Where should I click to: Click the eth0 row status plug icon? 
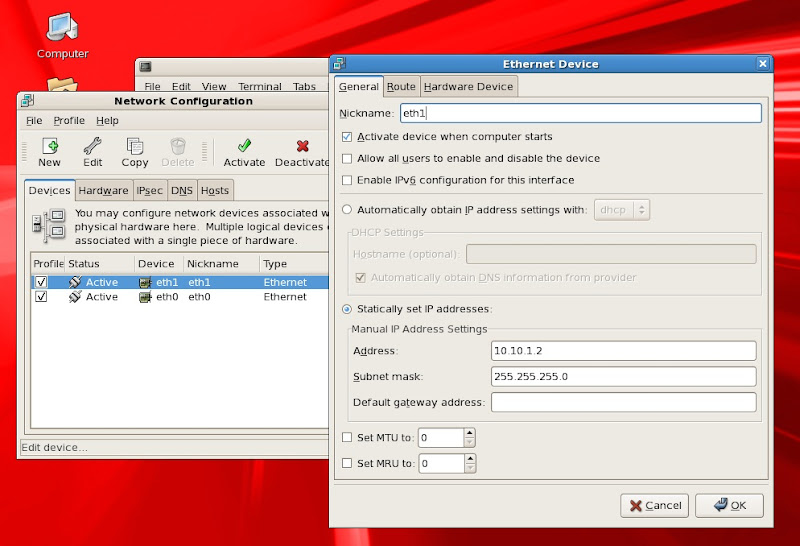75,296
